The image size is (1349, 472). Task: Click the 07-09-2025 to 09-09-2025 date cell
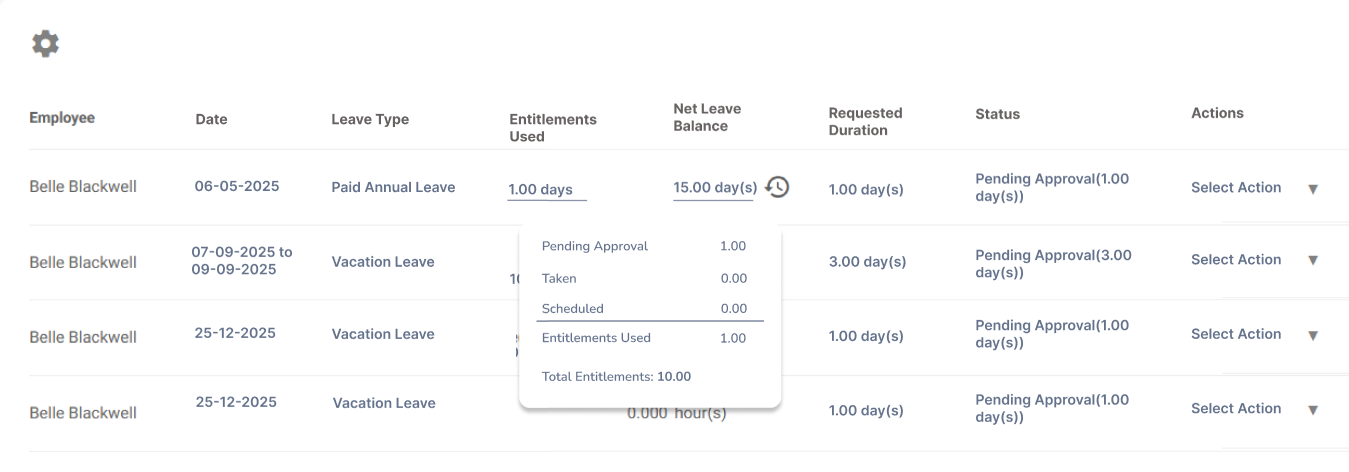pos(242,261)
